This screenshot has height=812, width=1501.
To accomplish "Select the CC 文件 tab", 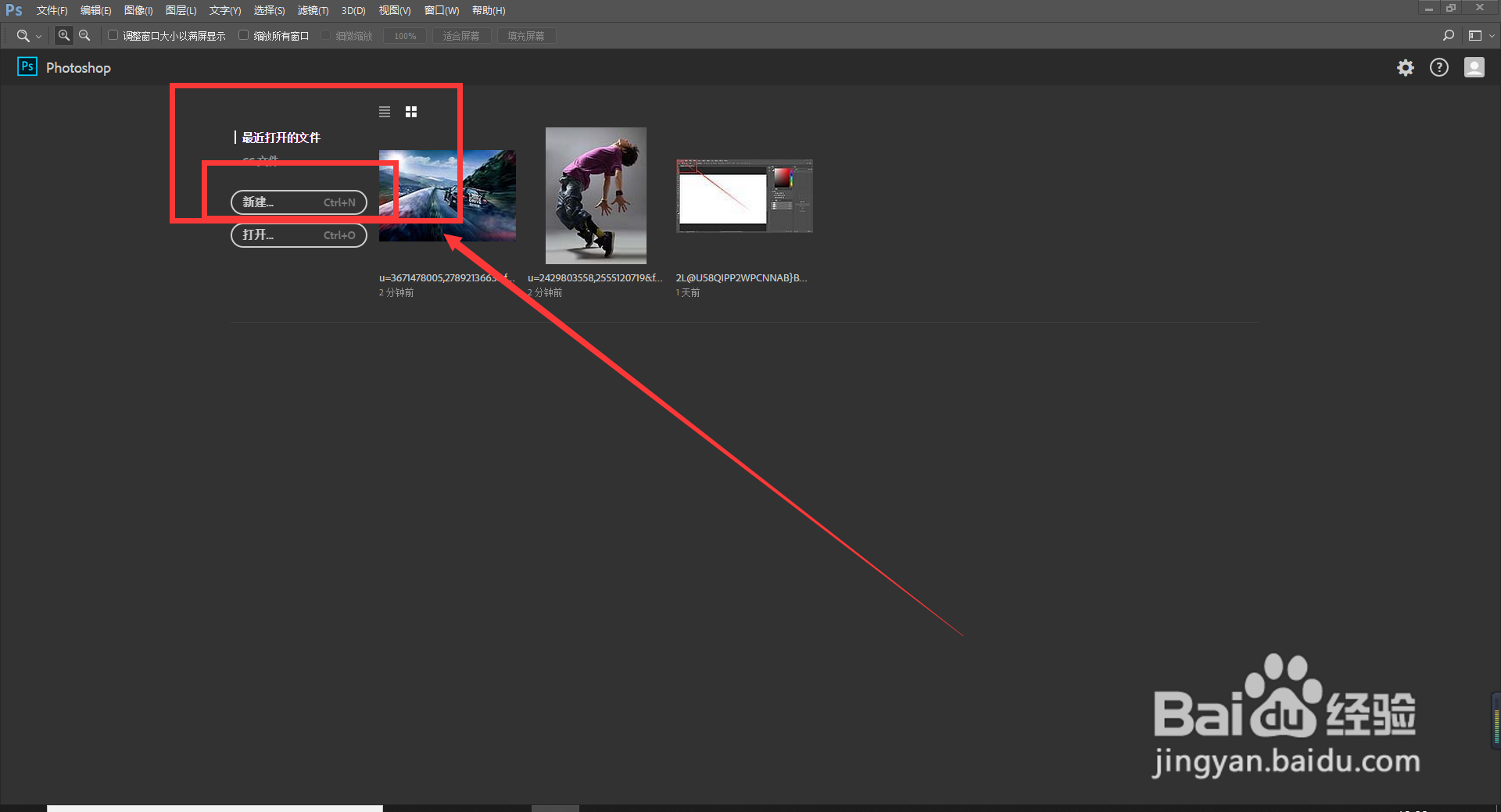I will (x=260, y=160).
